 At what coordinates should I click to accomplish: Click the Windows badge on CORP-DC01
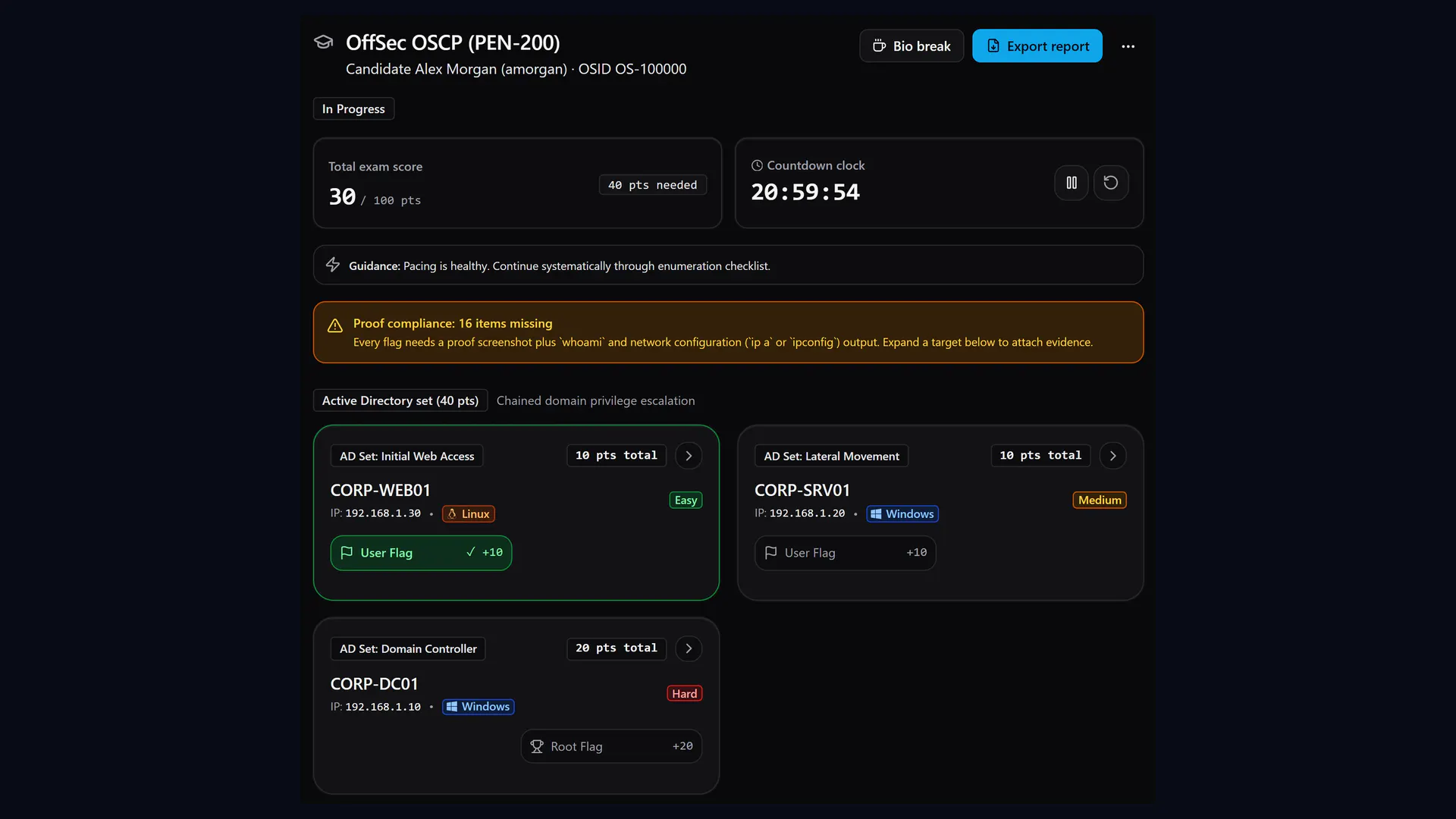pyautogui.click(x=479, y=707)
